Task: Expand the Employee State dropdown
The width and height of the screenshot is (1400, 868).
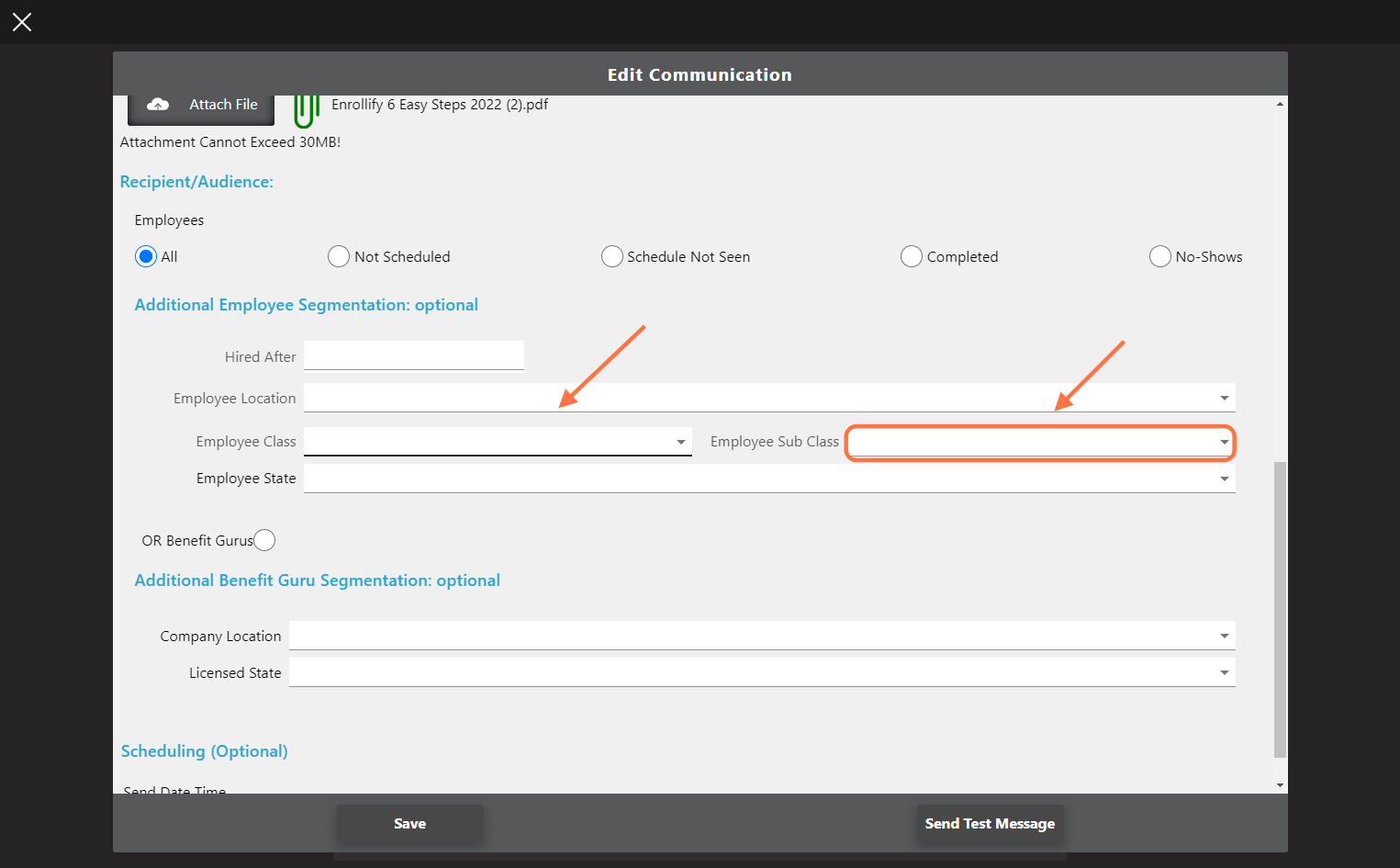Action: tap(769, 479)
